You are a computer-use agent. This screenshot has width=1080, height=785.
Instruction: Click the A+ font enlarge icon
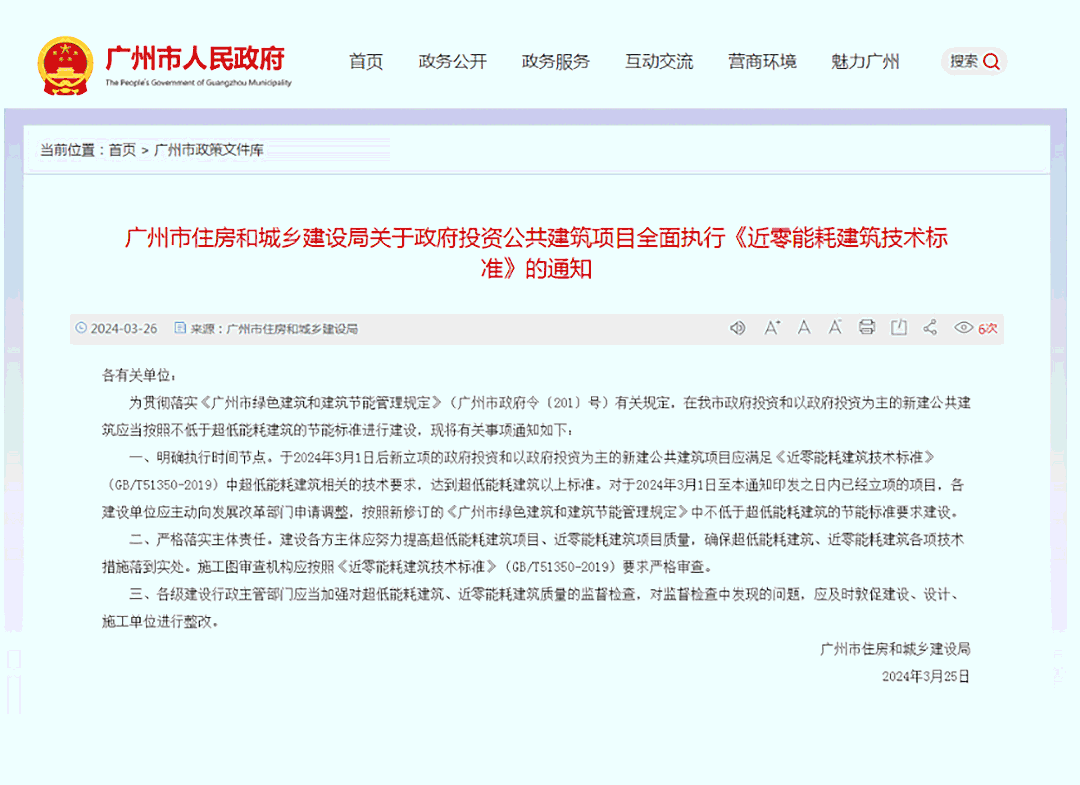[x=771, y=327]
